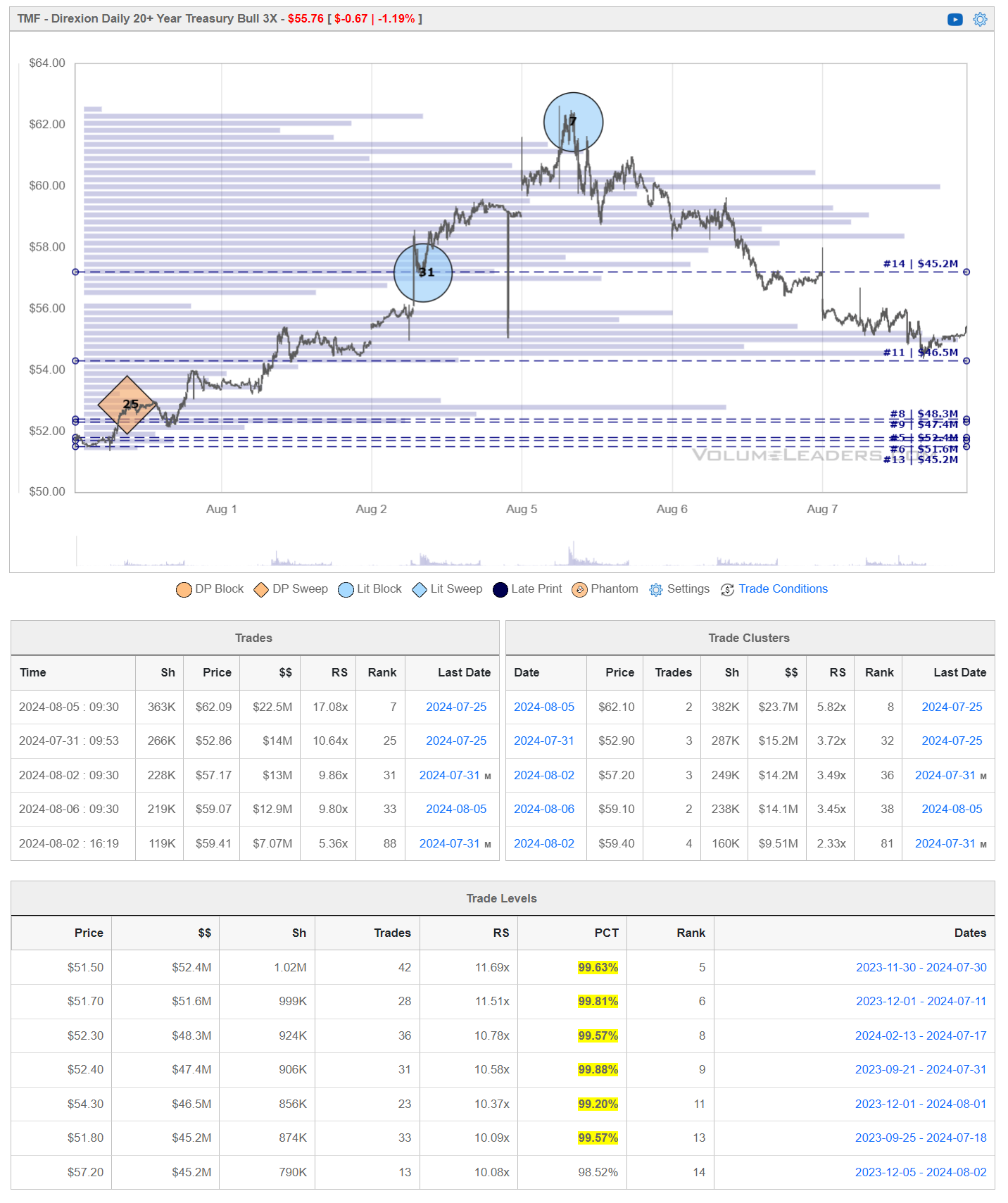Open dates 2023-12-01 - 2024-07-11 link
The image size is (1008, 1203).
tap(921, 1002)
